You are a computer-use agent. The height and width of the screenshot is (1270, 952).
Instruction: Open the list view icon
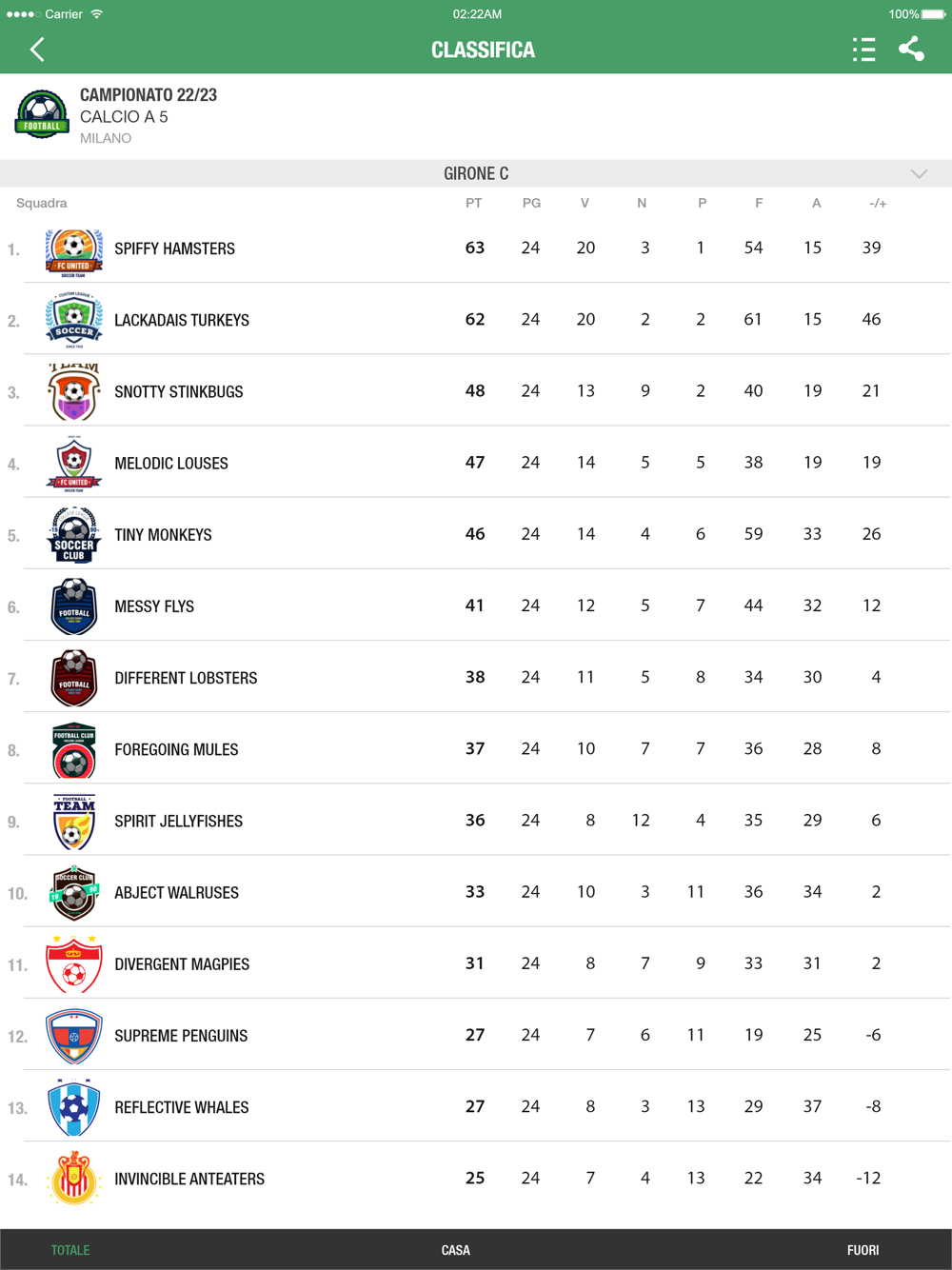coord(863,50)
